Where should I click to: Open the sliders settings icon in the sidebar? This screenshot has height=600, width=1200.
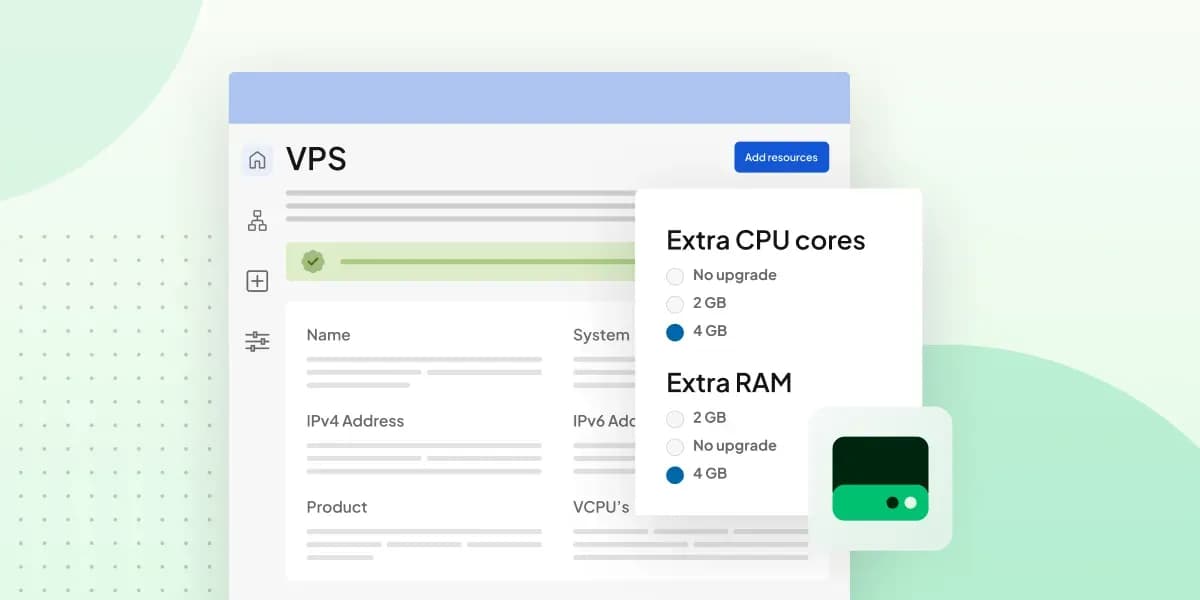257,342
